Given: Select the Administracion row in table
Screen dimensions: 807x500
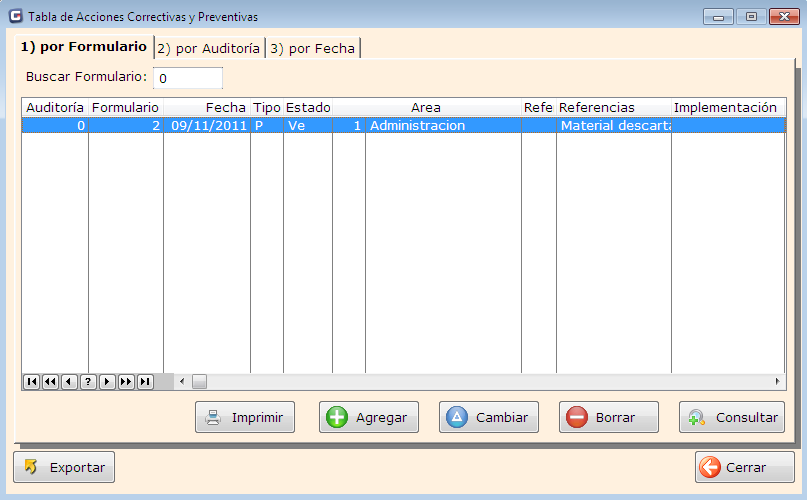Looking at the screenshot, I should [417, 126].
